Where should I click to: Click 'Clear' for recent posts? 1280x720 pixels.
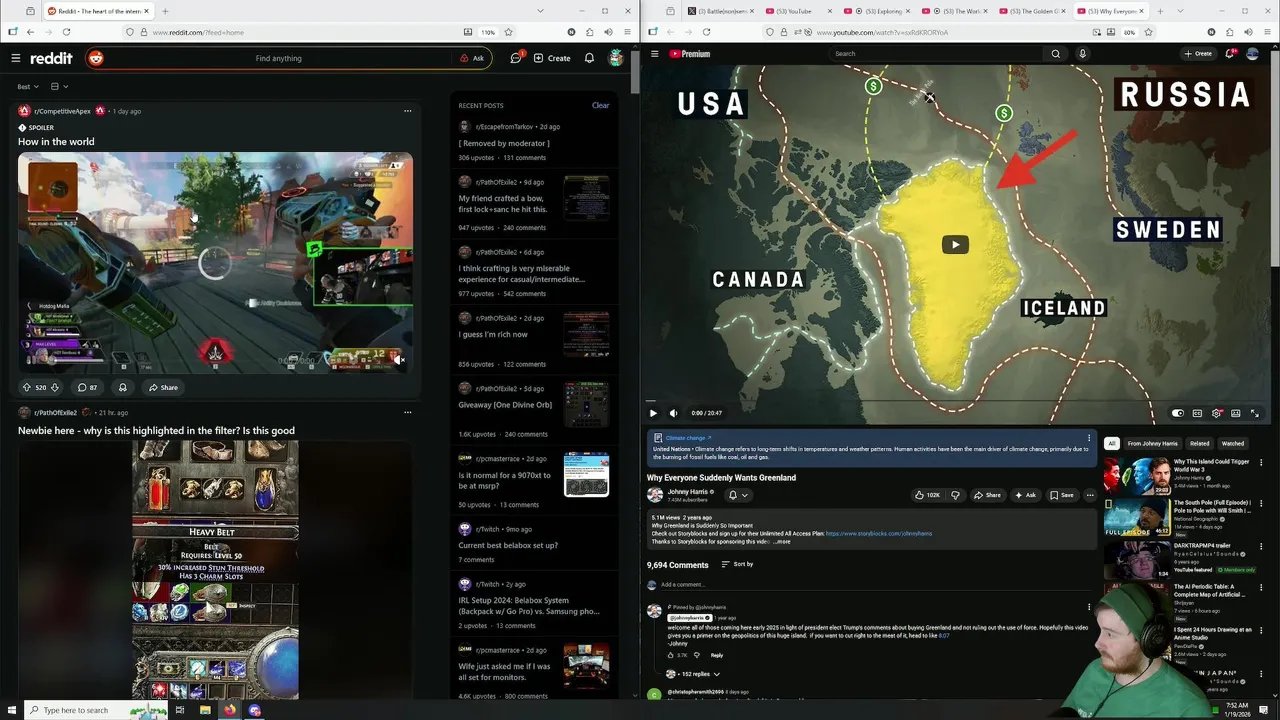tap(600, 105)
